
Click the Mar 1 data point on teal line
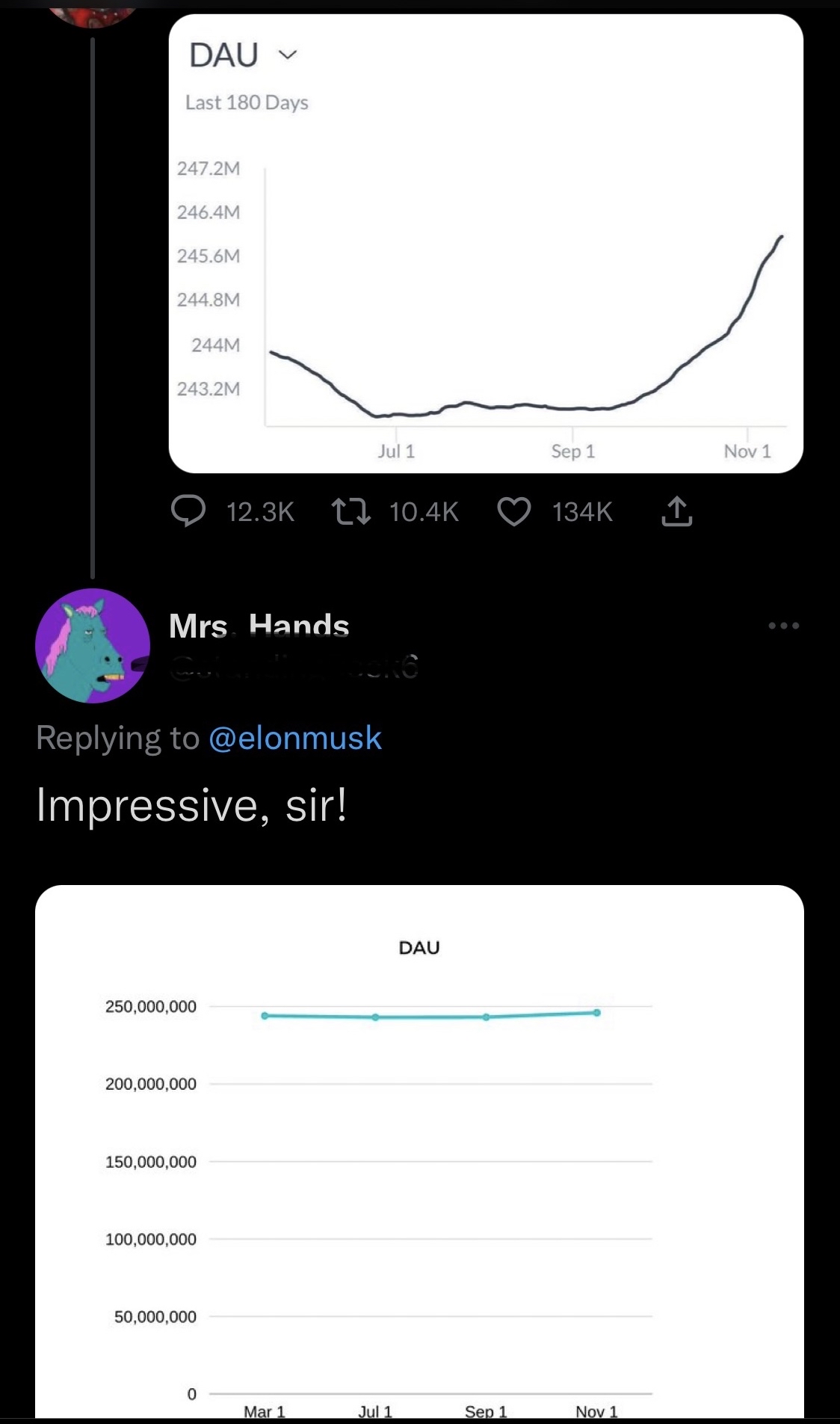tap(265, 1016)
